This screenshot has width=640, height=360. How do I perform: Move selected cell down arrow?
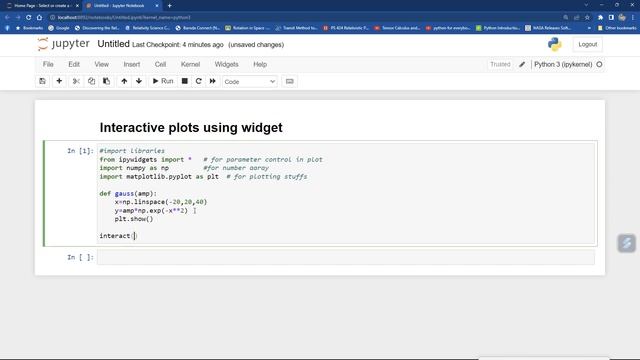[x=139, y=81]
